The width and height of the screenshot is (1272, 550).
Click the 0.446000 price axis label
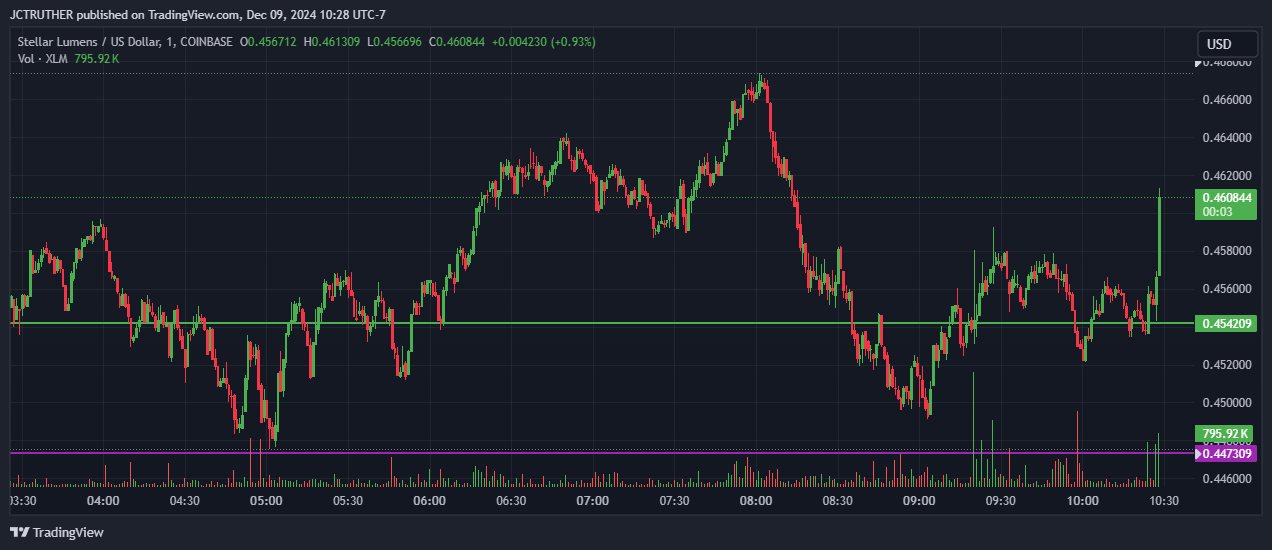click(x=1226, y=479)
